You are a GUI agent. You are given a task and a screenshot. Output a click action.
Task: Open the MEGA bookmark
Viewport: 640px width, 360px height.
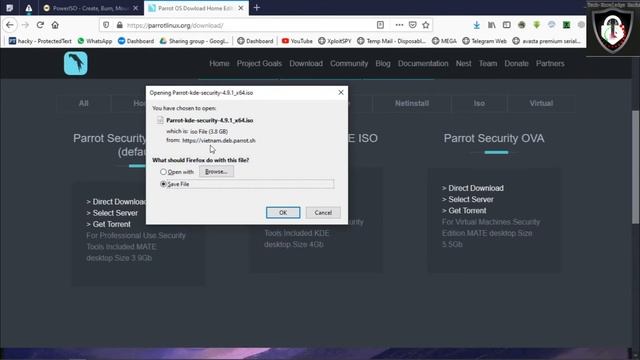[444, 41]
